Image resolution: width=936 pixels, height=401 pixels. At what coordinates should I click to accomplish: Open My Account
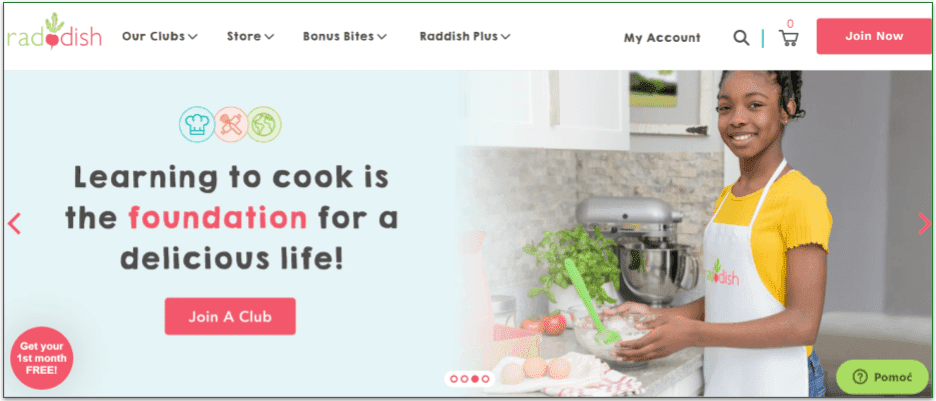(x=662, y=38)
